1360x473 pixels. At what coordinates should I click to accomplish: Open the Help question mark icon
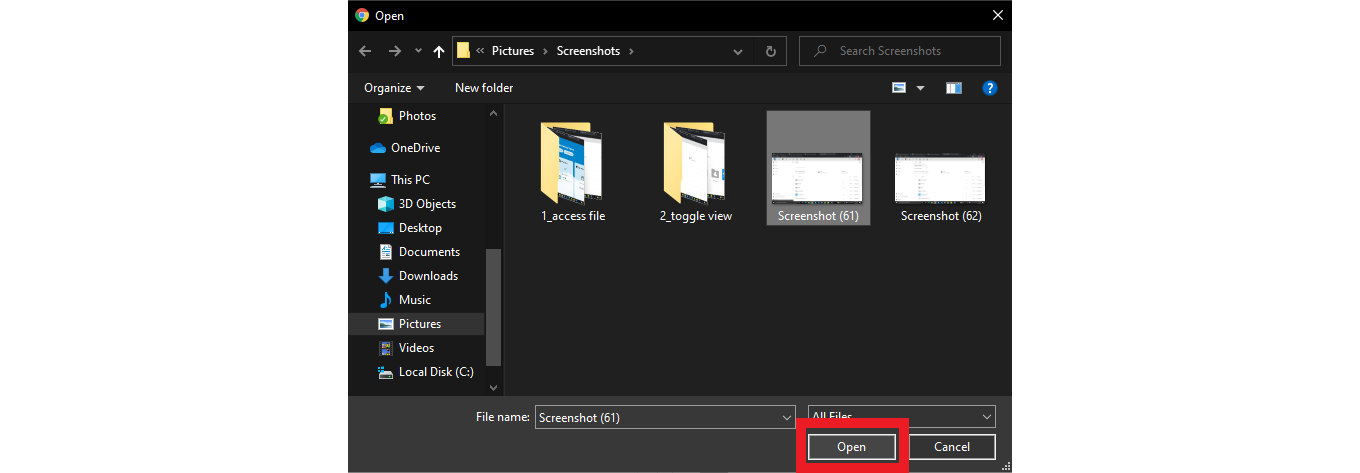989,88
